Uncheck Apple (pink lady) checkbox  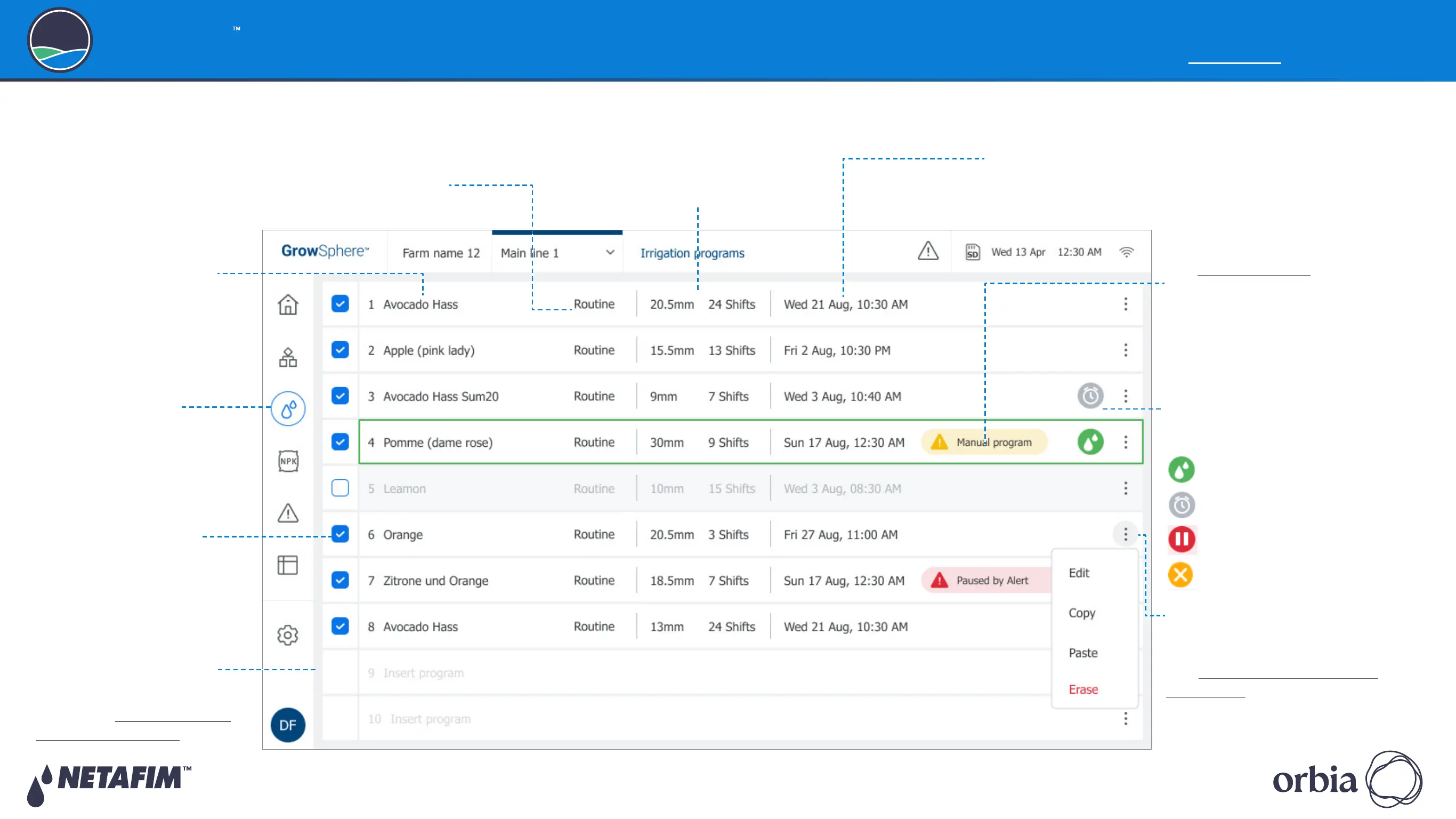tap(339, 350)
